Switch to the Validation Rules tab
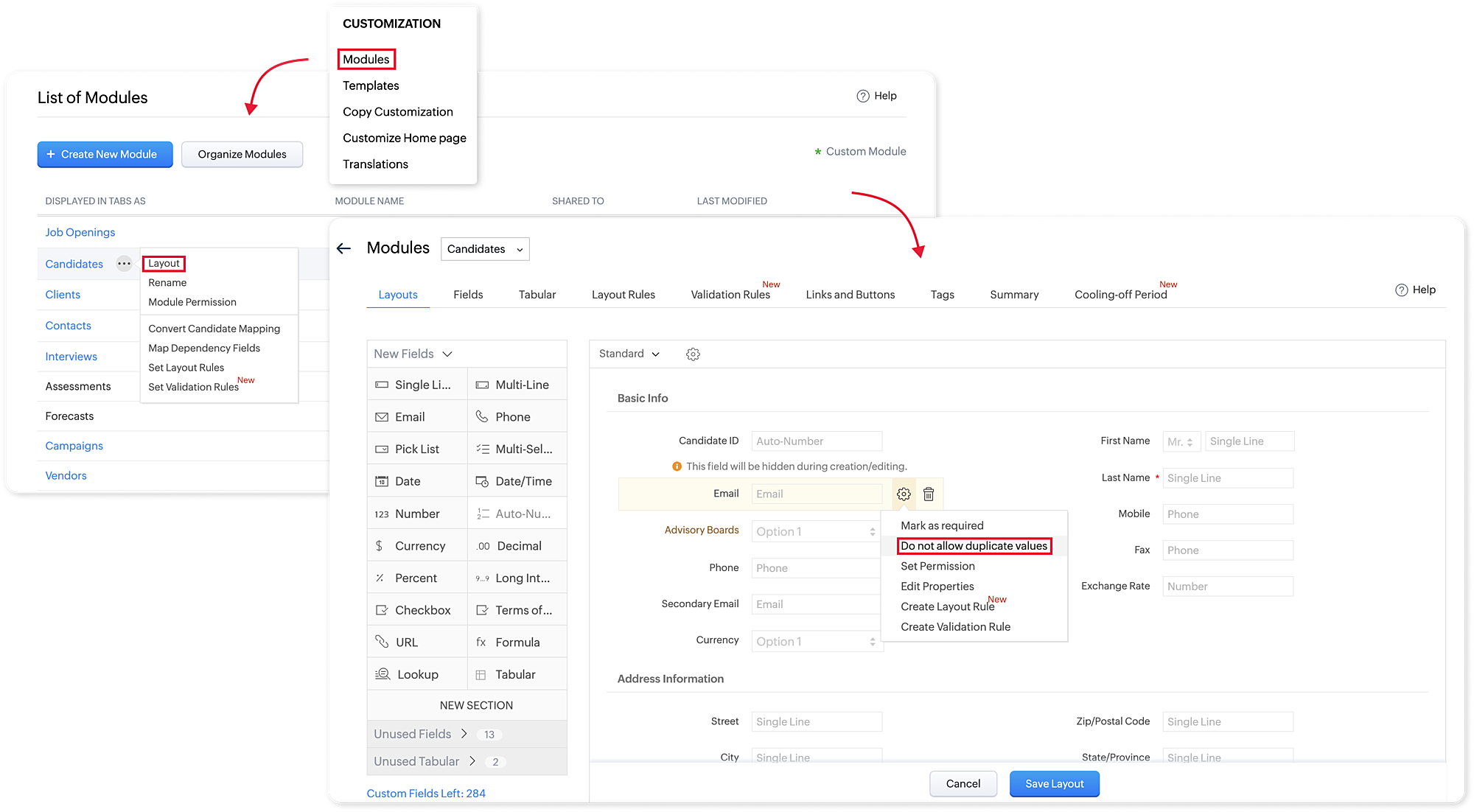The width and height of the screenshot is (1474, 812). click(x=730, y=295)
